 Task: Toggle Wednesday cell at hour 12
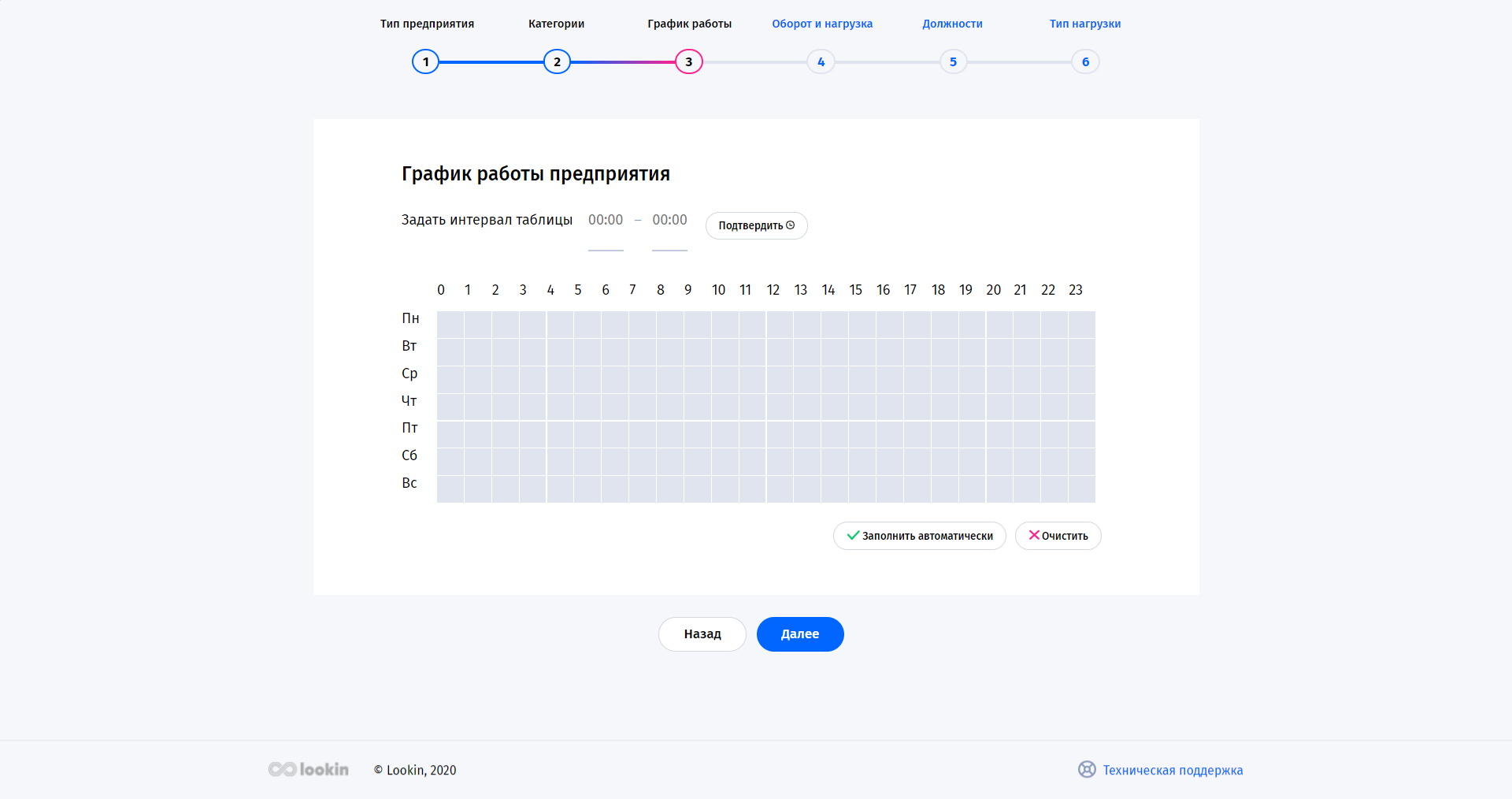[780, 380]
